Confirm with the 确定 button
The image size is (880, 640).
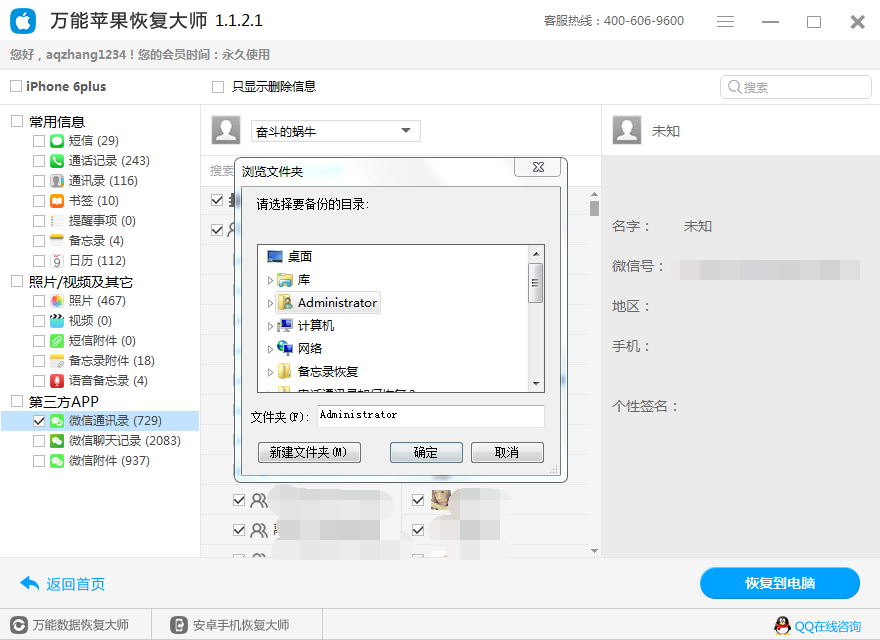point(426,452)
